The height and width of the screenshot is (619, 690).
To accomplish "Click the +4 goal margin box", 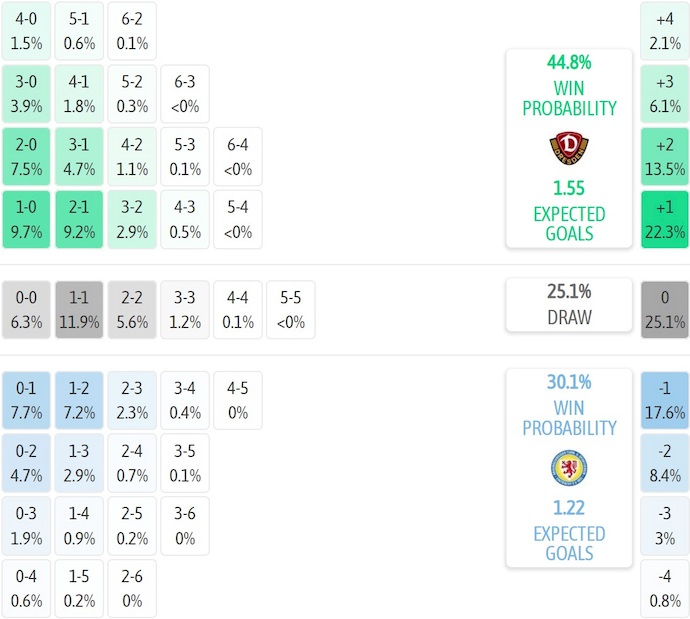I will coord(664,30).
